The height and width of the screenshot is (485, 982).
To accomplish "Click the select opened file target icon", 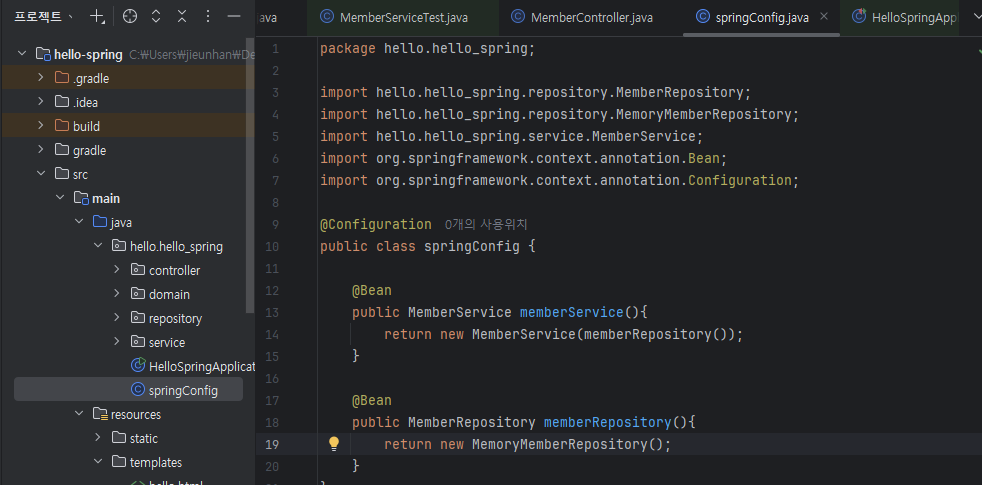I will (x=130, y=17).
